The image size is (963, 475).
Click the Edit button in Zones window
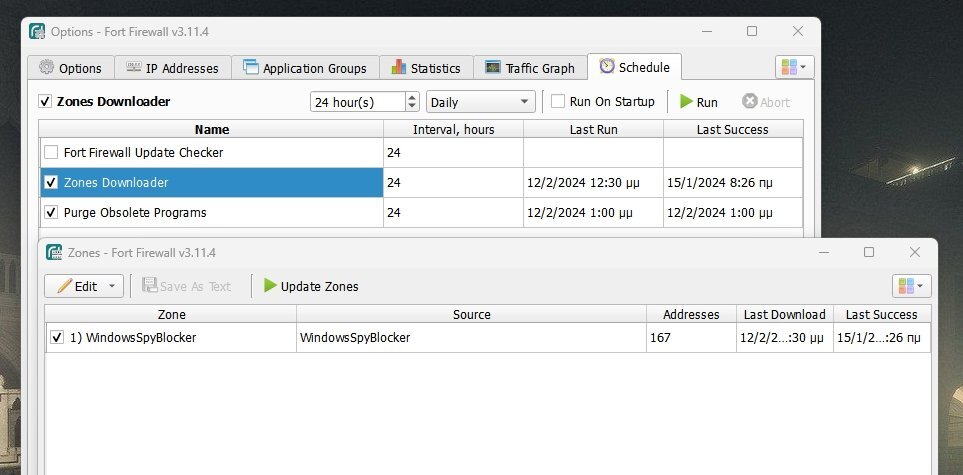click(x=77, y=286)
